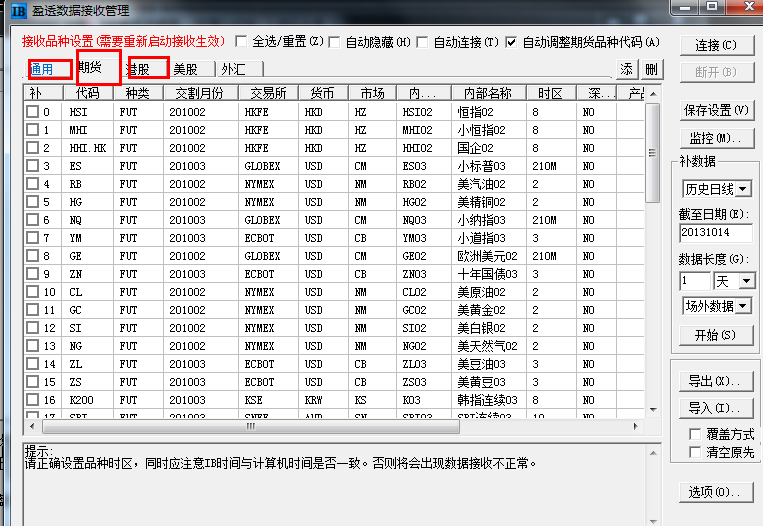Screen dimensions: 763x526
Task: Click cell 欧洲美元02
Action: [487, 256]
